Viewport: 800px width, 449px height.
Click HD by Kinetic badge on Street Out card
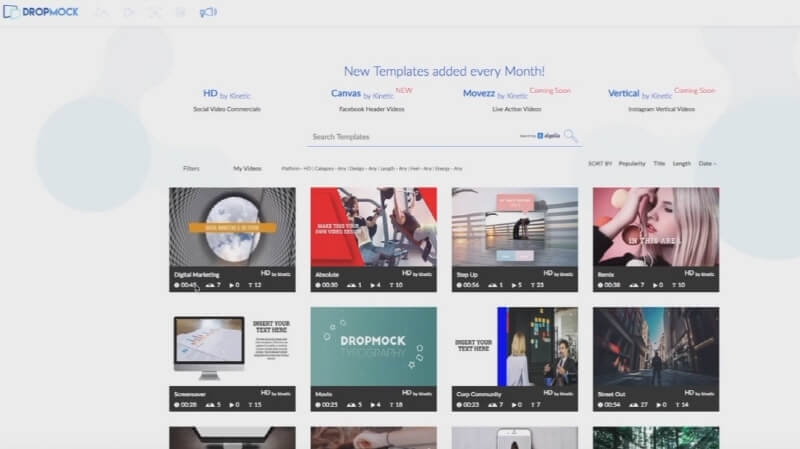(699, 393)
